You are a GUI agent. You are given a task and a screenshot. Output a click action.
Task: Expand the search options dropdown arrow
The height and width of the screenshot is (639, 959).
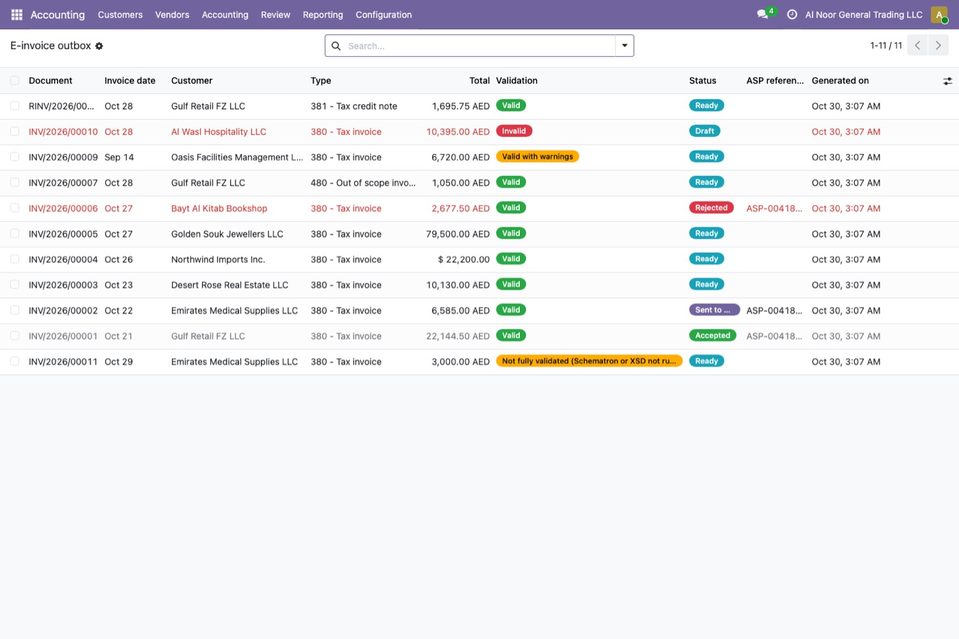tap(624, 46)
